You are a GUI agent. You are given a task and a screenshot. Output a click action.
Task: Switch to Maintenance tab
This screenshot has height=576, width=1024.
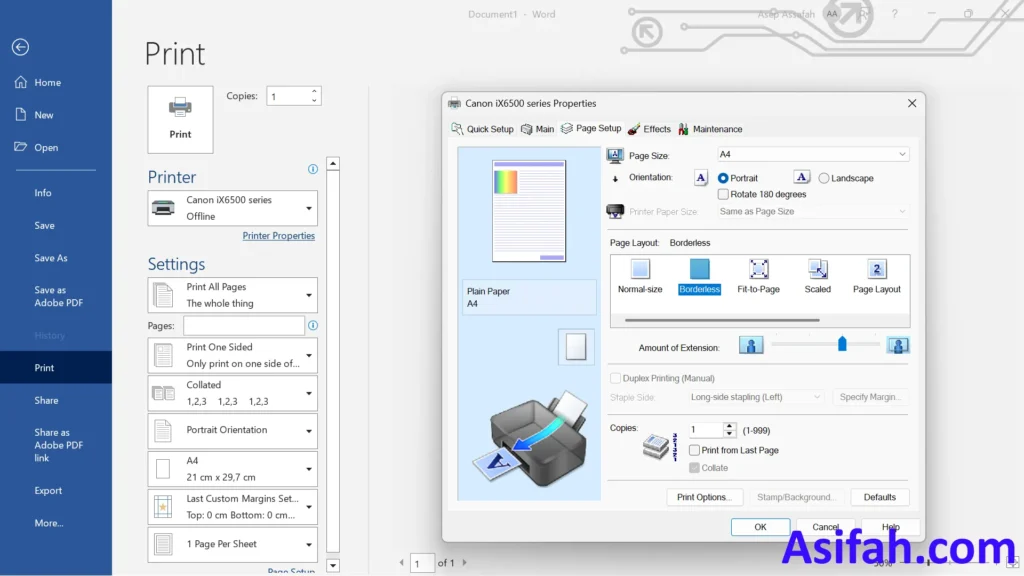click(x=710, y=129)
